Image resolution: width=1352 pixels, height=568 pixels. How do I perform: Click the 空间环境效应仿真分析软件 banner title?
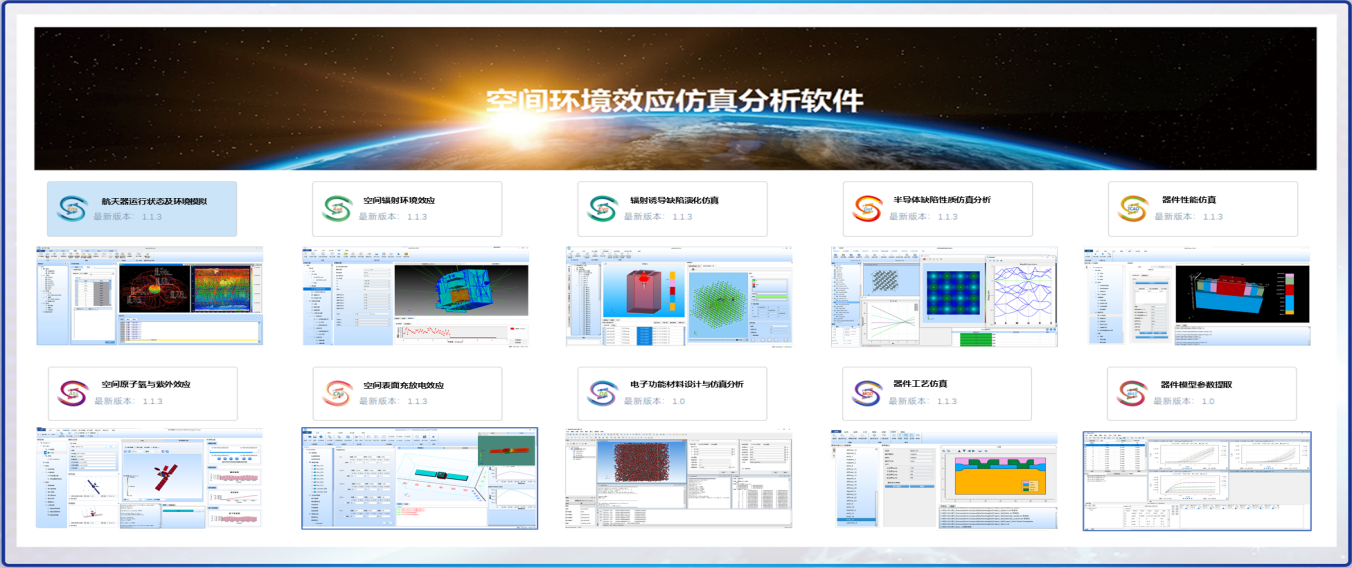pos(674,101)
